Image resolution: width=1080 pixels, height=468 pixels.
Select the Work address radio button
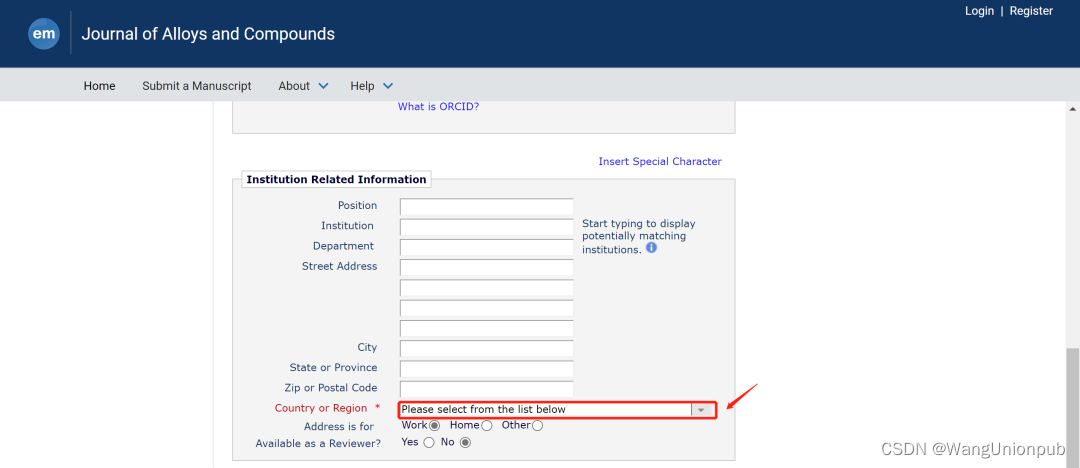click(x=434, y=425)
